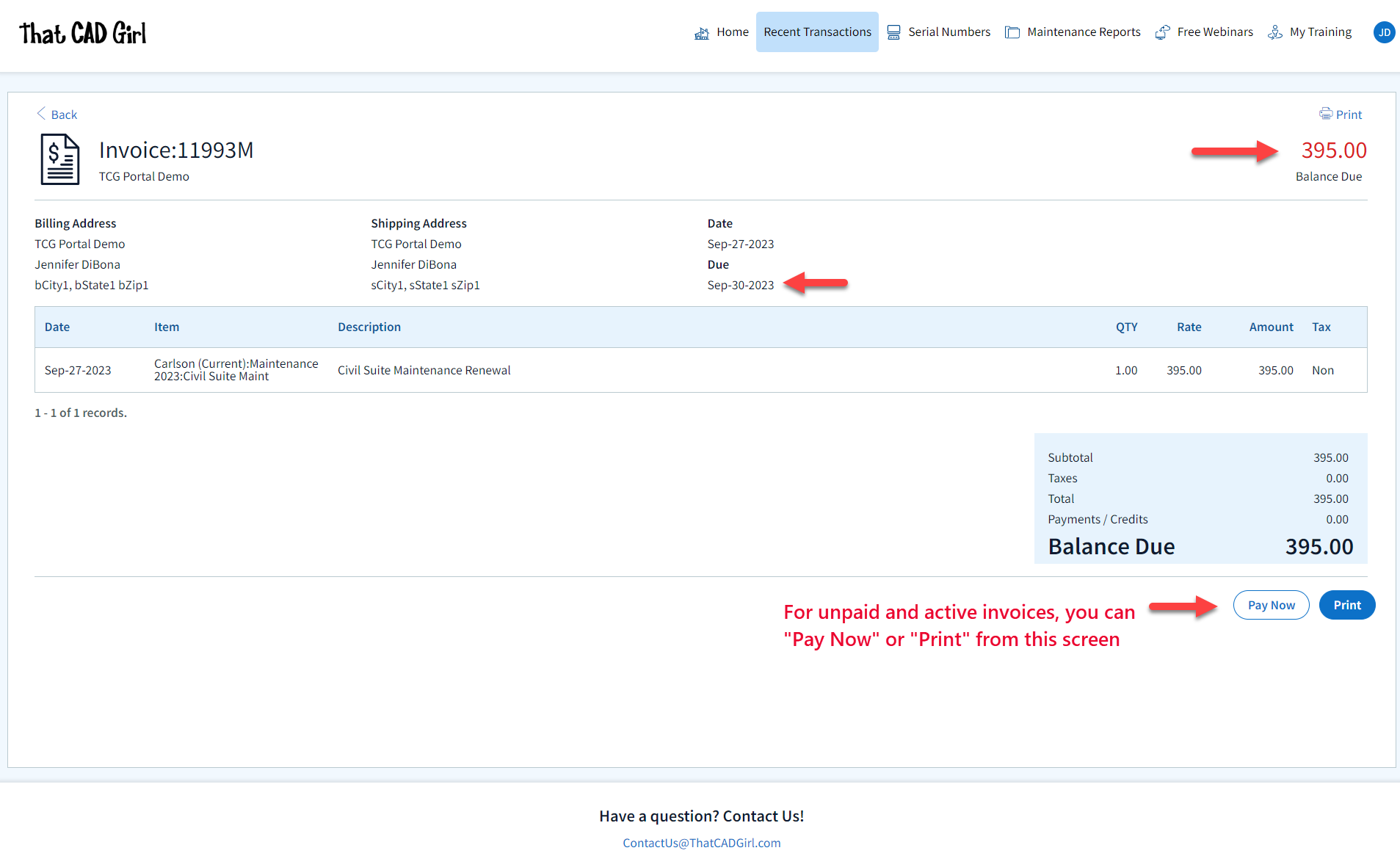Click the Back link

(x=63, y=115)
